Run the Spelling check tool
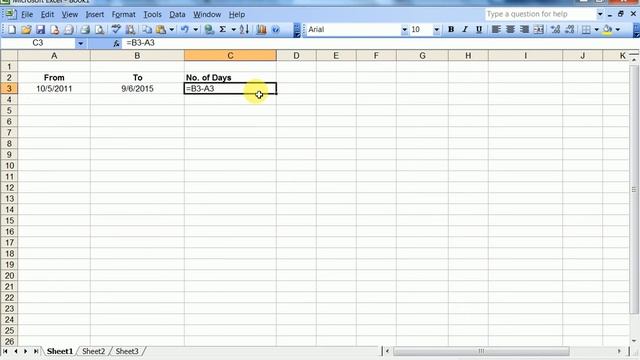This screenshot has height=360, width=640. (x=116, y=29)
